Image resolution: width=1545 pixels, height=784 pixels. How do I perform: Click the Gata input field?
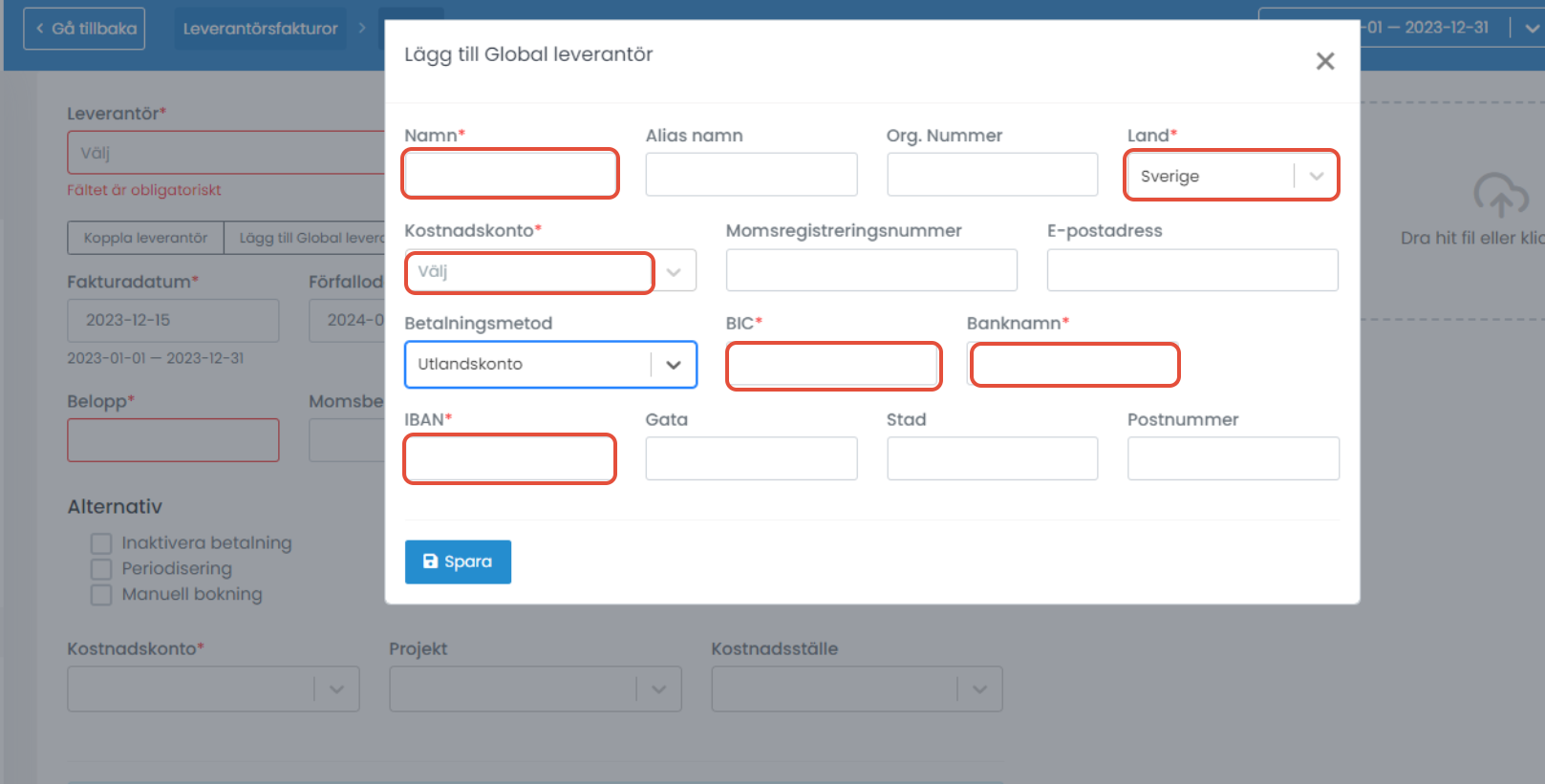click(x=751, y=458)
